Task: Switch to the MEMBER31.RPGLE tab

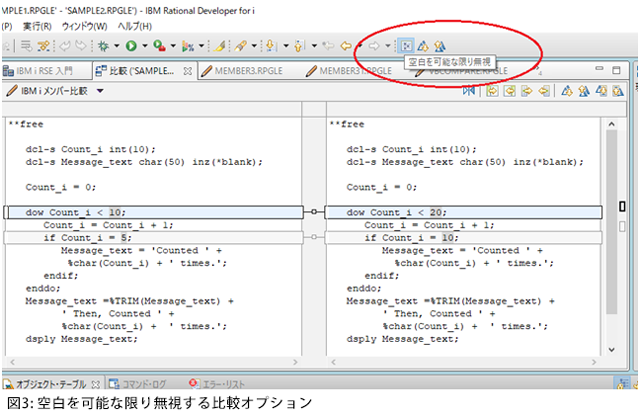Action: pos(349,71)
